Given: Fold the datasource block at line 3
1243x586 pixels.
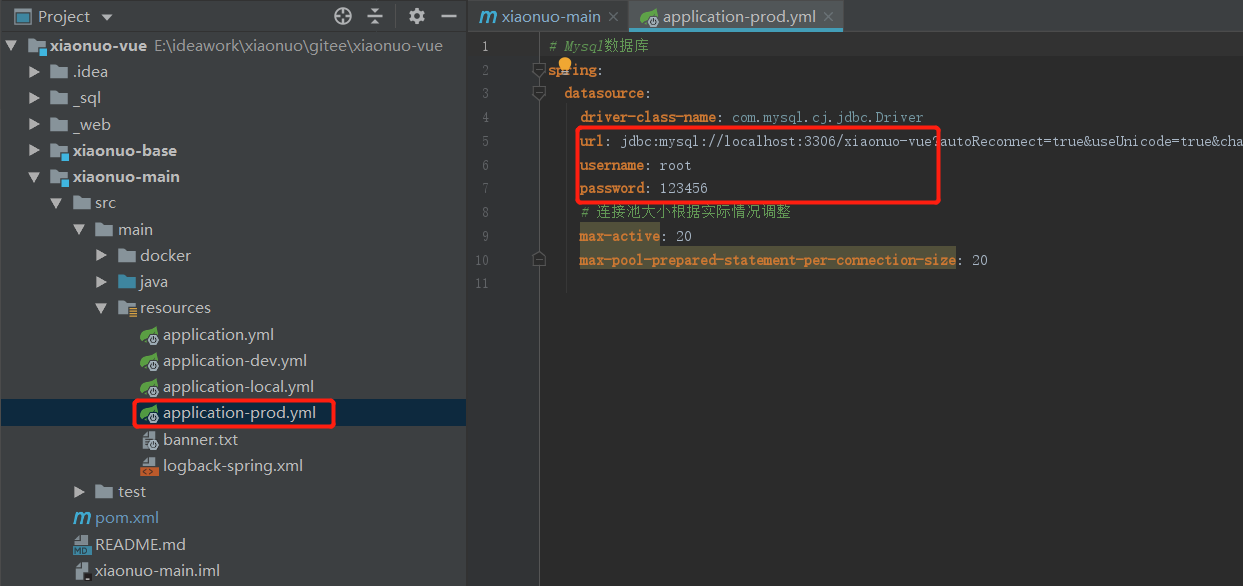Looking at the screenshot, I should pyautogui.click(x=539, y=93).
